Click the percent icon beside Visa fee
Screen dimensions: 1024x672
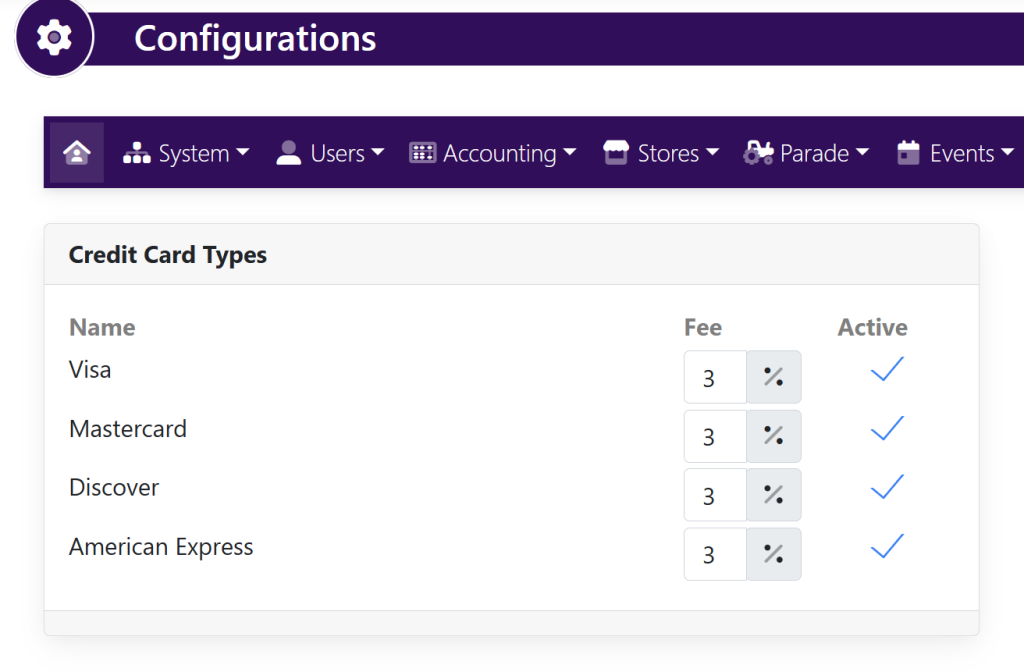(x=773, y=377)
